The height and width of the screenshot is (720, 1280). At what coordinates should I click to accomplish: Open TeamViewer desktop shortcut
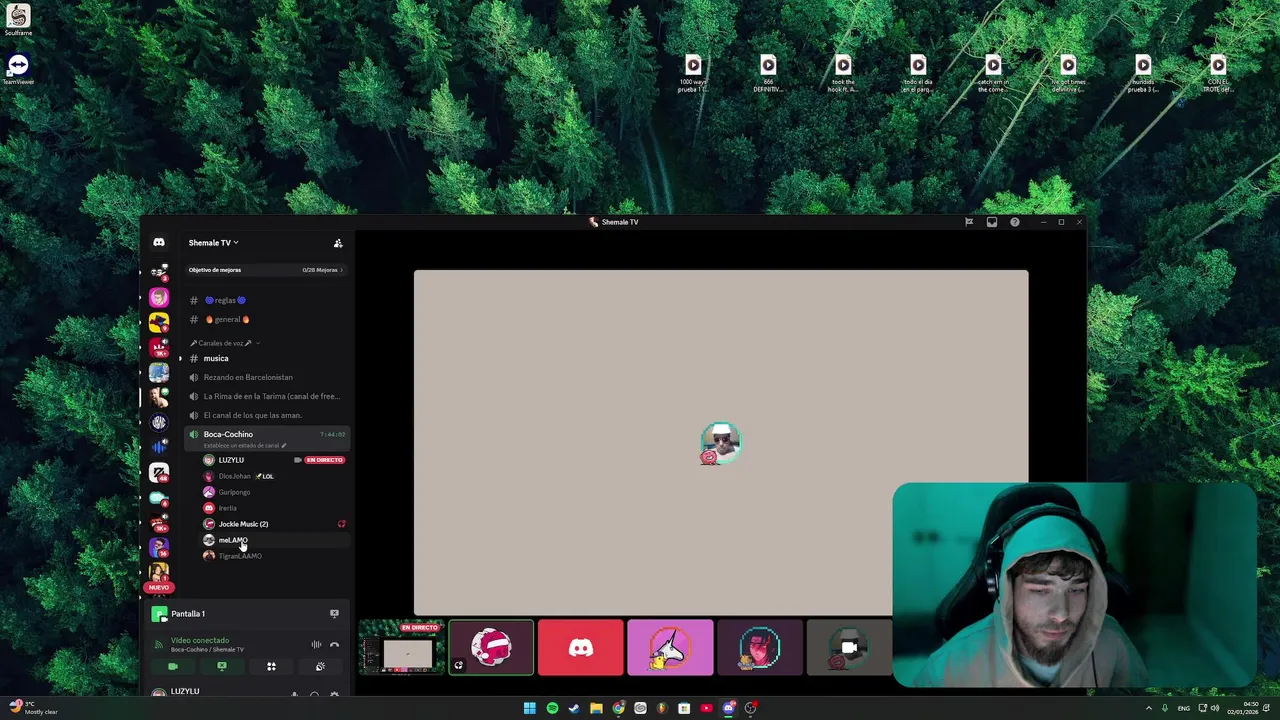pos(18,69)
